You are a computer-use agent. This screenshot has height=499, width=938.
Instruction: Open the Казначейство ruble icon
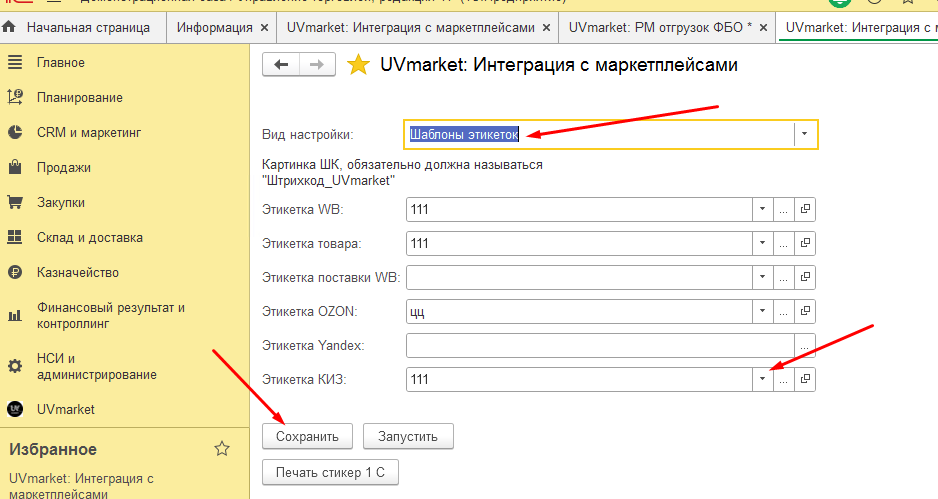coord(15,272)
